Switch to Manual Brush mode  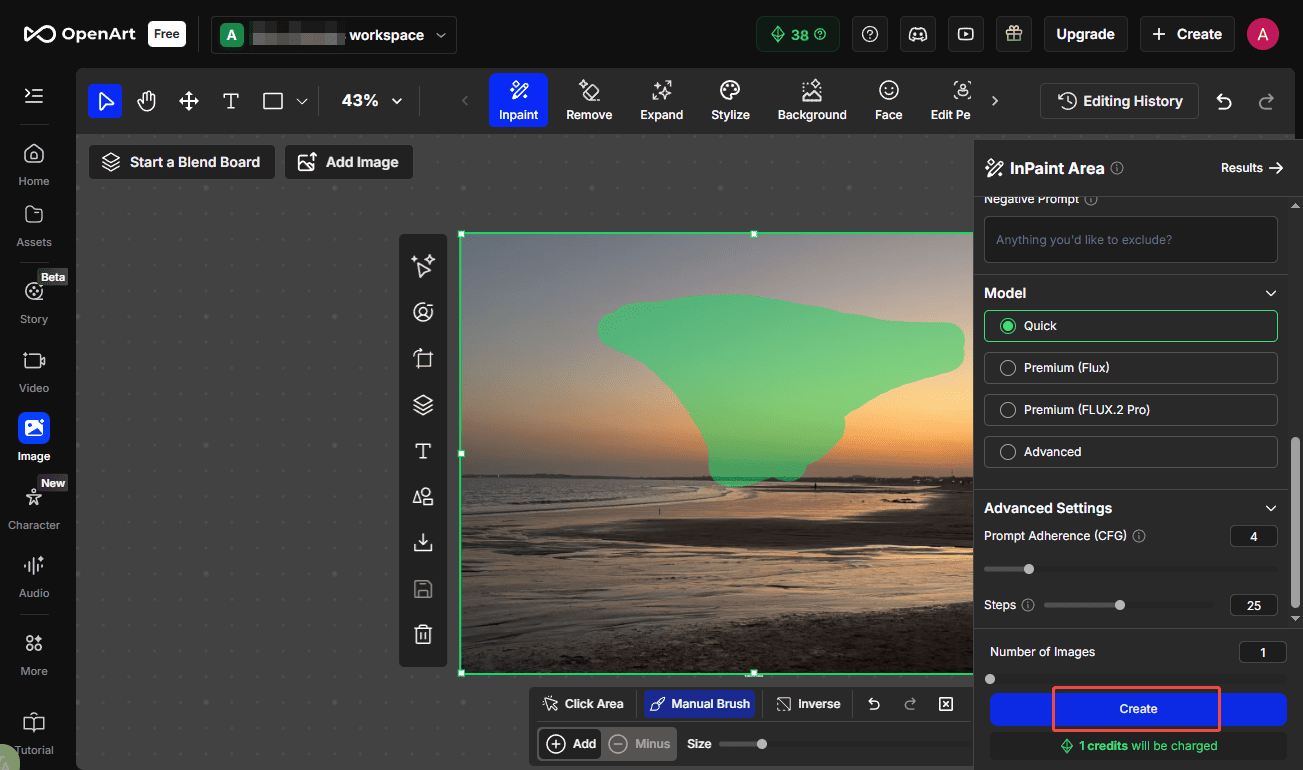699,703
